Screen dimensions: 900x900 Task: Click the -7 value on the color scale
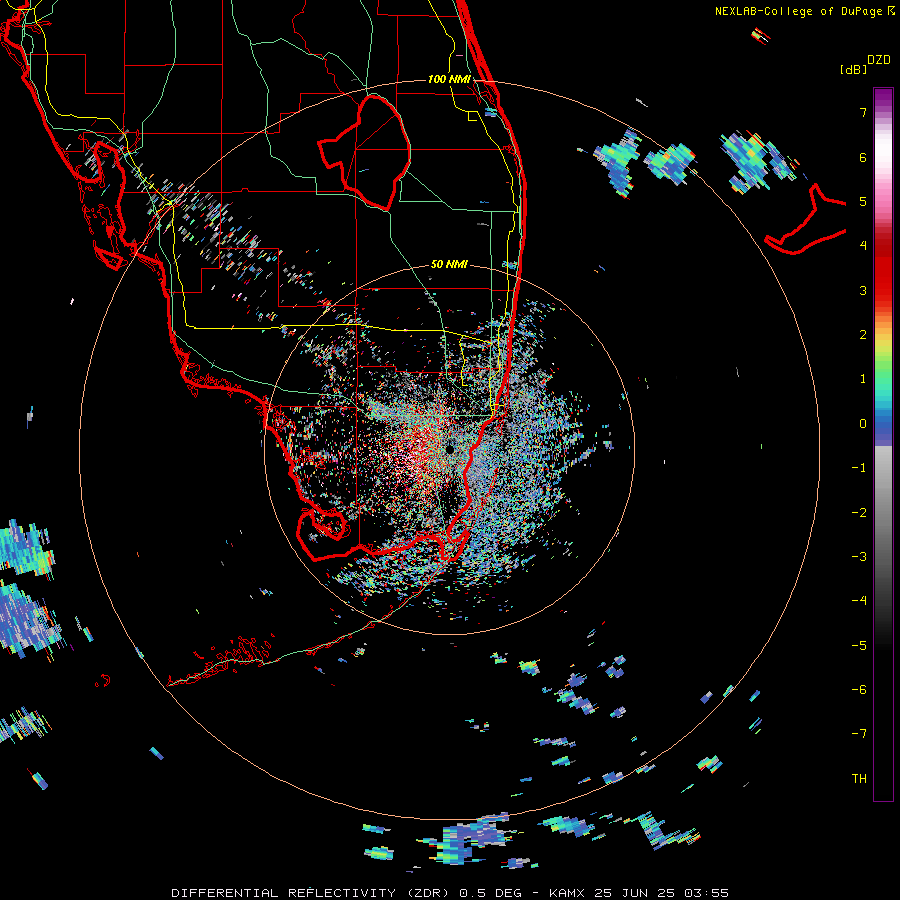[x=859, y=734]
